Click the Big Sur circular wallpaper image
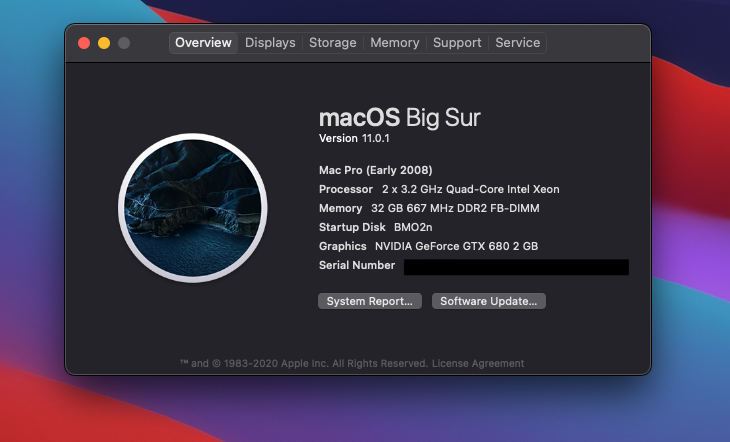 pos(193,208)
